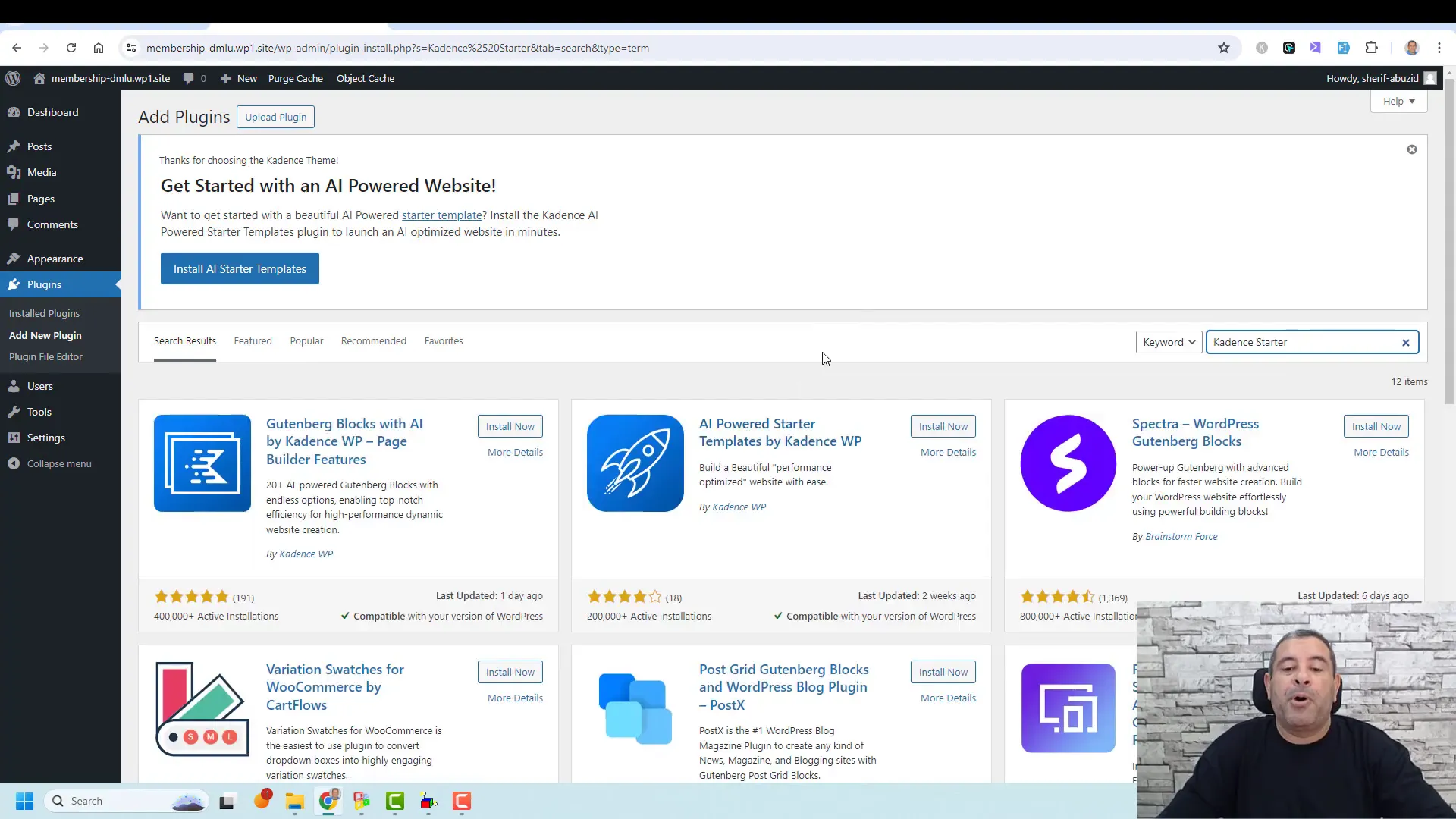Open Plugin File Editor submenu
This screenshot has height=819, width=1456.
tap(45, 357)
